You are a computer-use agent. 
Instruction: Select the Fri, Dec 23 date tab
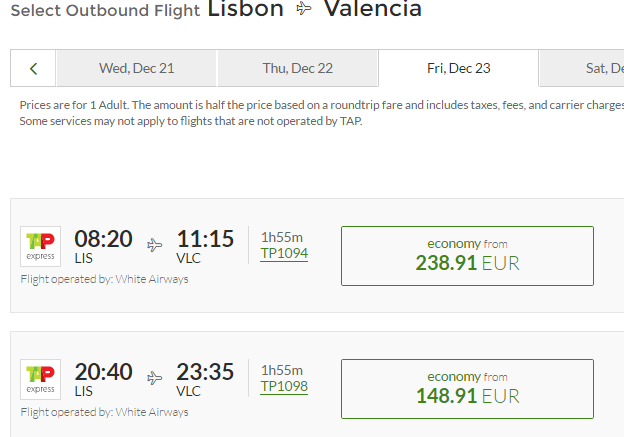coord(458,69)
